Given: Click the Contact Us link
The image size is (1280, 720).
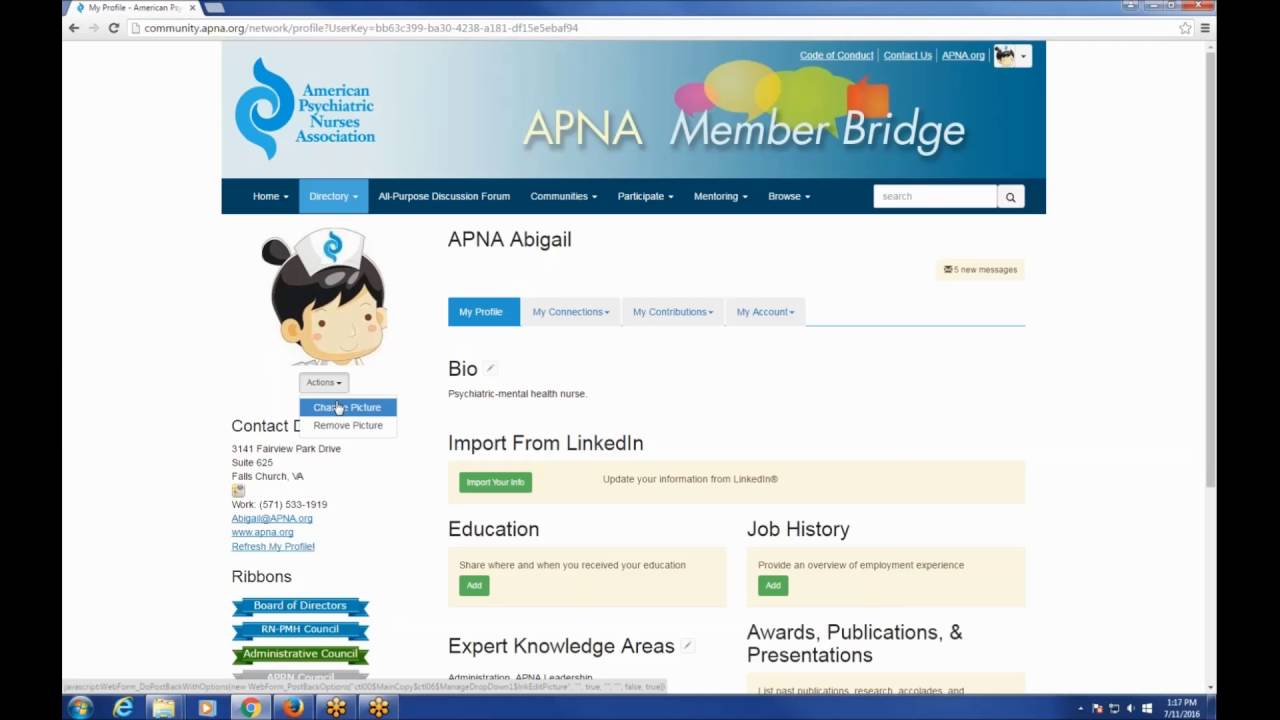Looking at the screenshot, I should [x=907, y=56].
